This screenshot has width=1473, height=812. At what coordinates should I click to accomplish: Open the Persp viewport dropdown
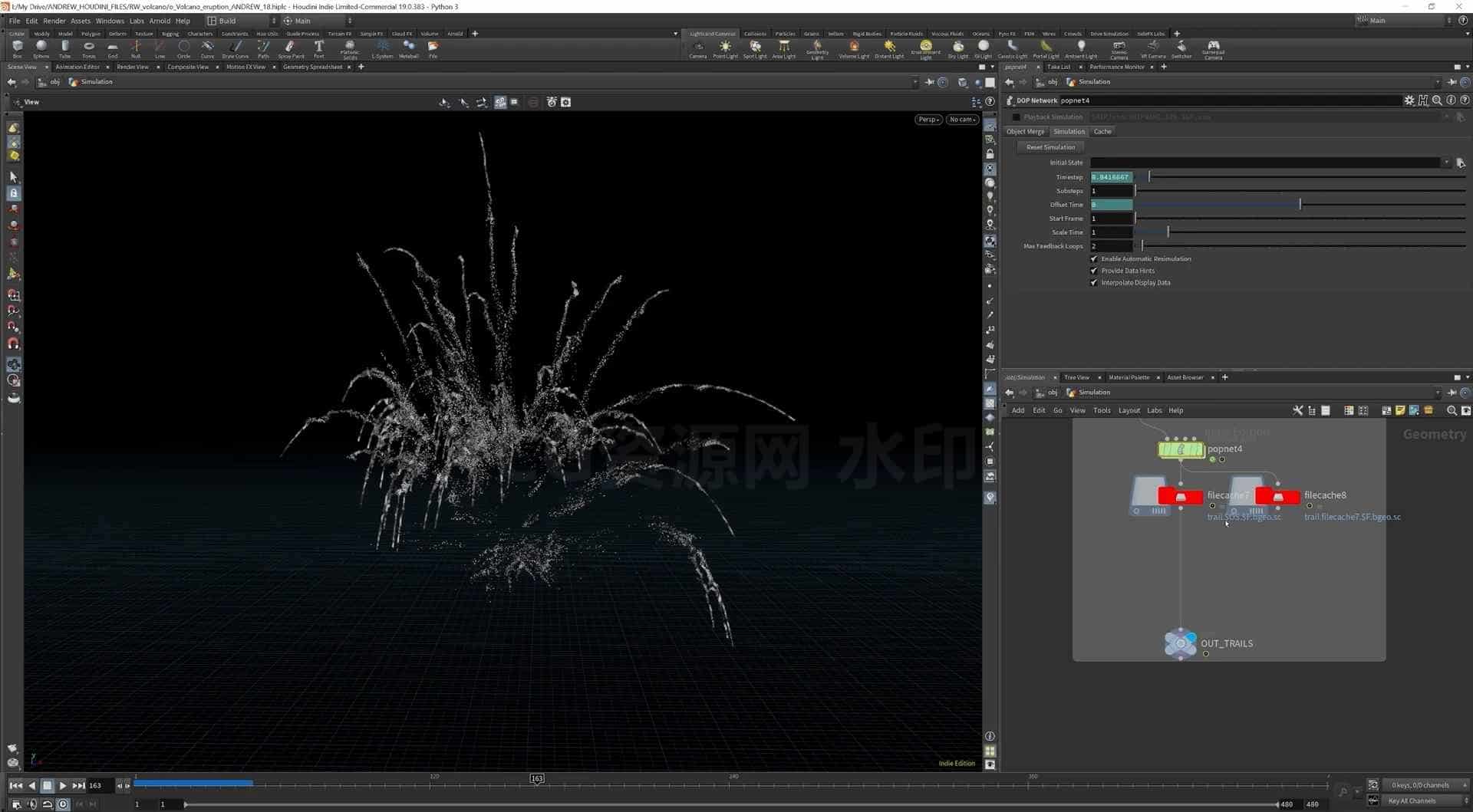point(928,120)
